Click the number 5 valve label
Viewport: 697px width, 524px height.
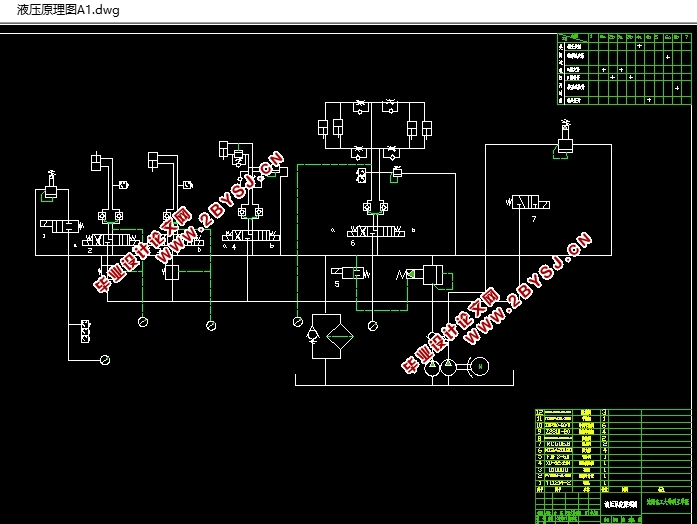pyautogui.click(x=337, y=284)
